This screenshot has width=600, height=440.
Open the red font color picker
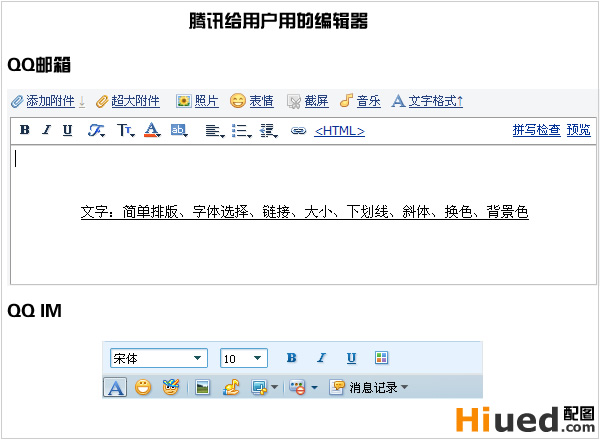pyautogui.click(x=152, y=130)
